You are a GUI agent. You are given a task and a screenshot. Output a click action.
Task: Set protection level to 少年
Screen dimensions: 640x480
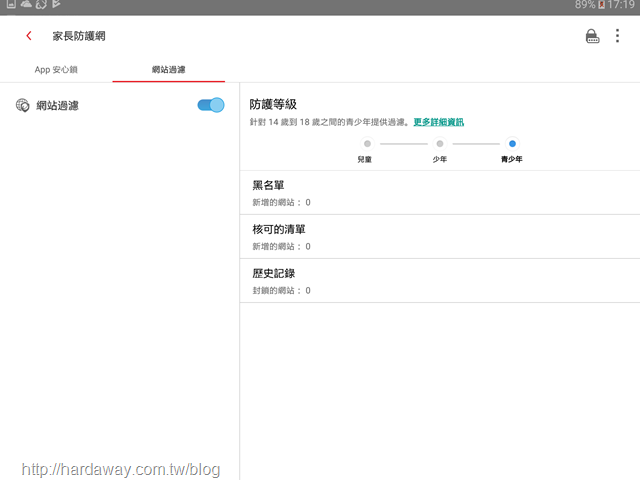coord(440,144)
